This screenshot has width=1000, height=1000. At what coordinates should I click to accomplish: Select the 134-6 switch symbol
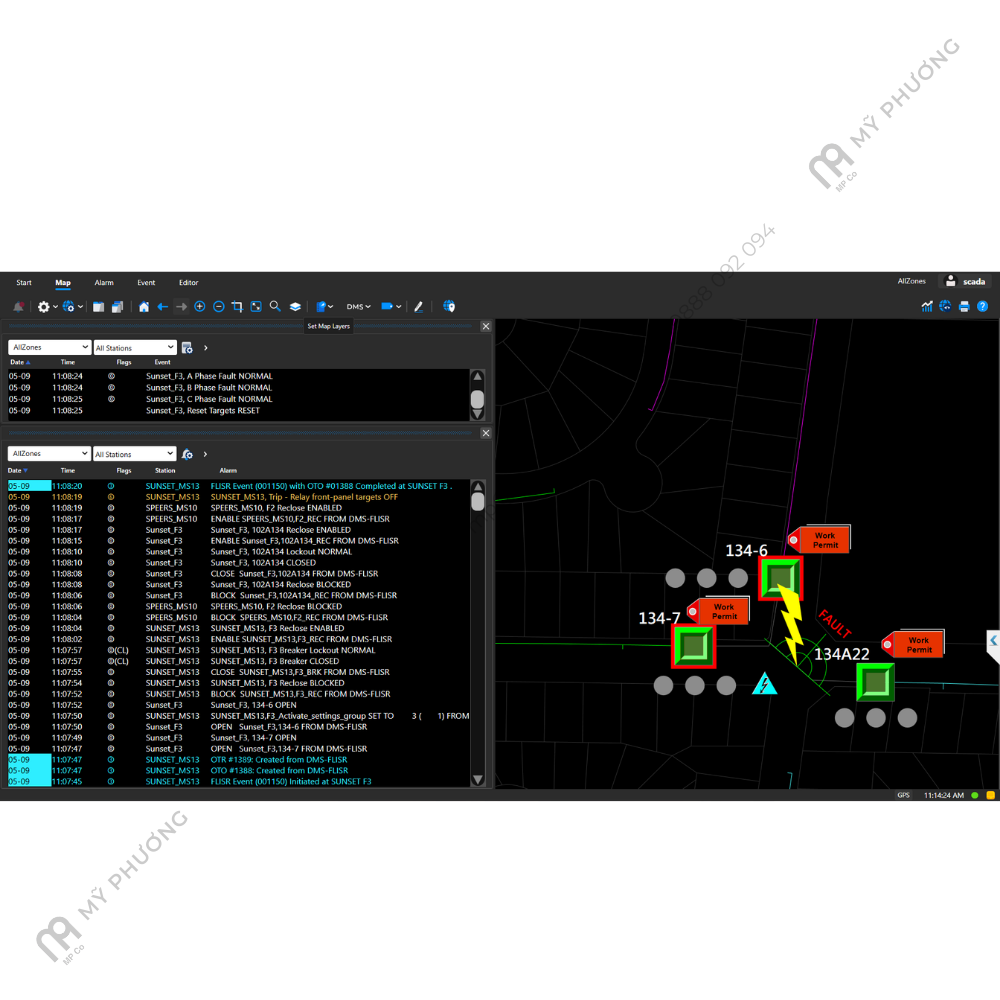point(780,578)
